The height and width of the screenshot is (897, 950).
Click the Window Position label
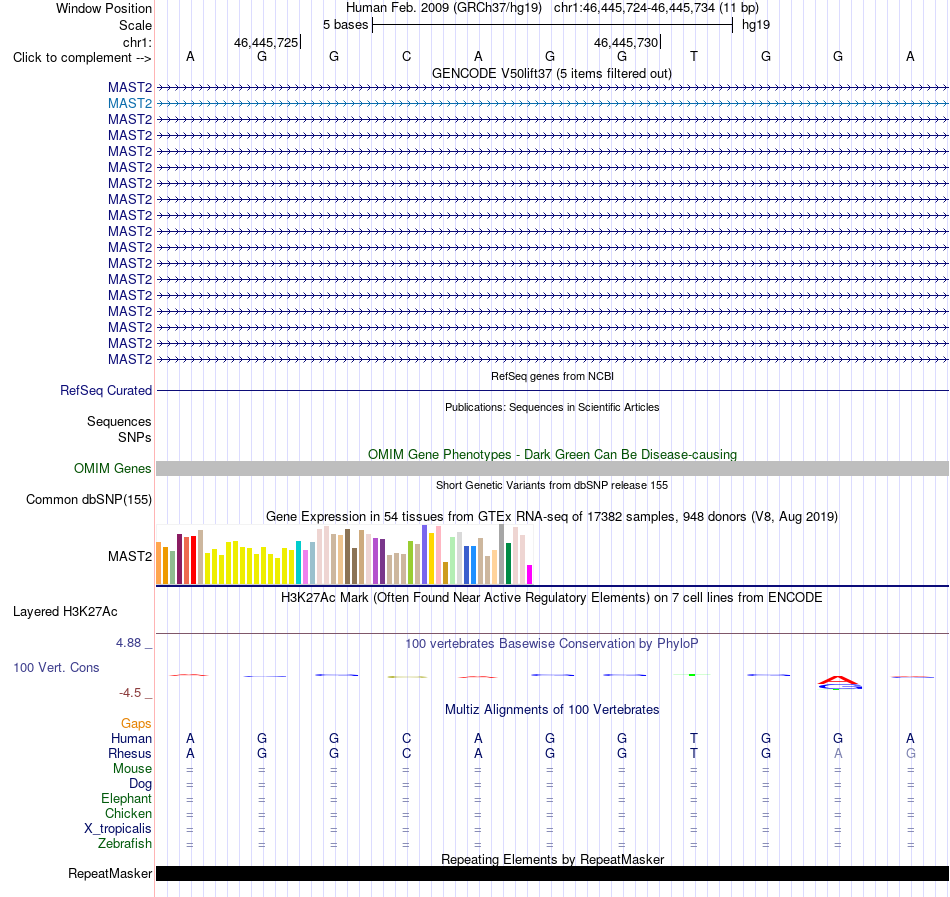(x=104, y=8)
